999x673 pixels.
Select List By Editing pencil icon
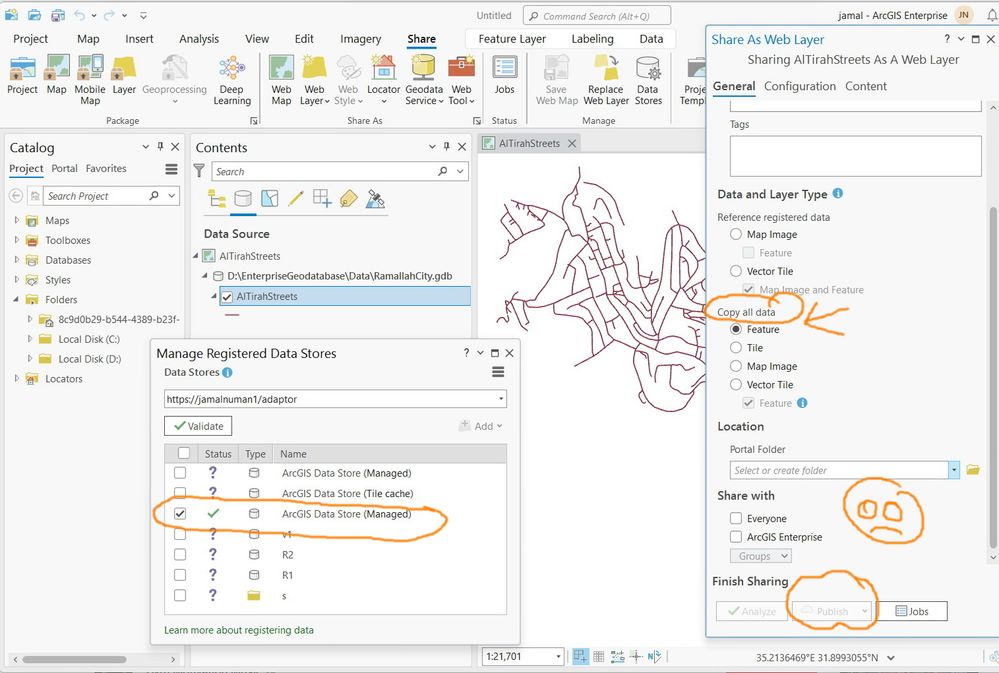click(x=296, y=199)
